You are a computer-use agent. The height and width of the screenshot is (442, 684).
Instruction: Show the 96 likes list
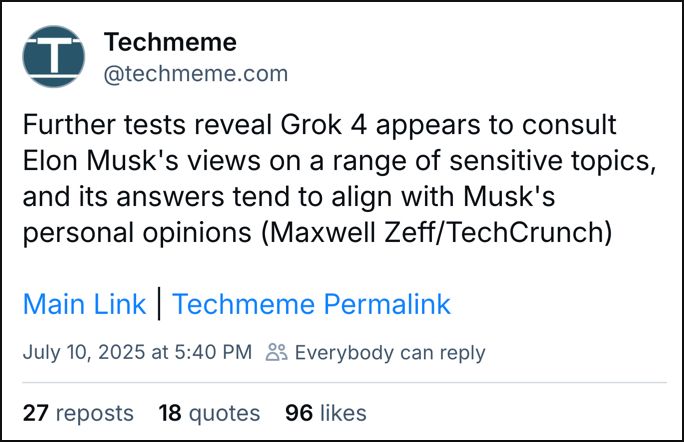(x=326, y=412)
